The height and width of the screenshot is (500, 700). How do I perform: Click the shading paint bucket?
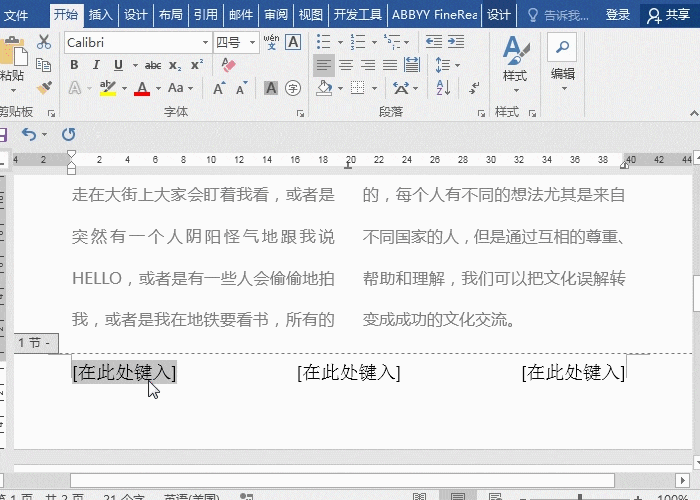click(325, 88)
